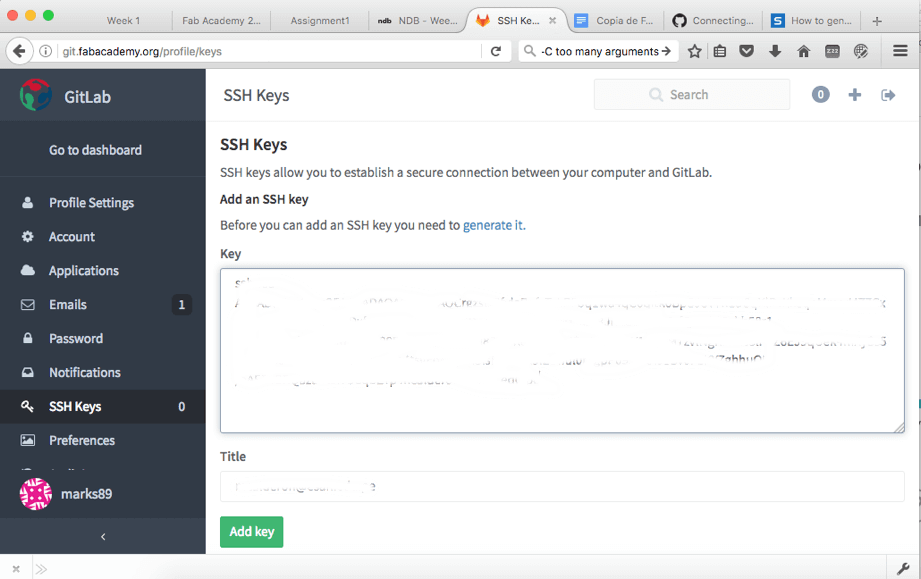Open a new browser tab with plus

coord(877,21)
